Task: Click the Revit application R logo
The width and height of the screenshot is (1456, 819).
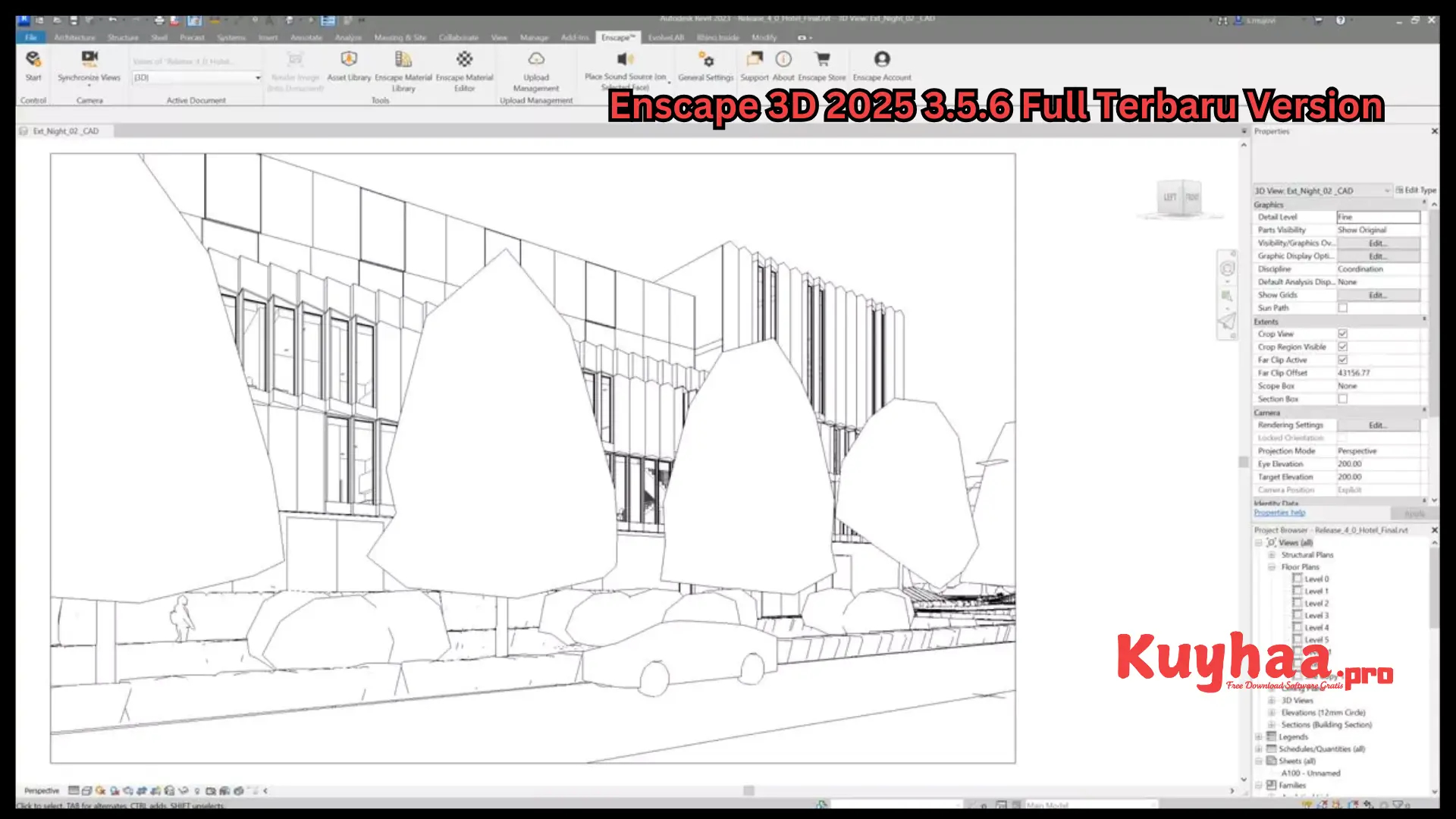Action: 24,20
